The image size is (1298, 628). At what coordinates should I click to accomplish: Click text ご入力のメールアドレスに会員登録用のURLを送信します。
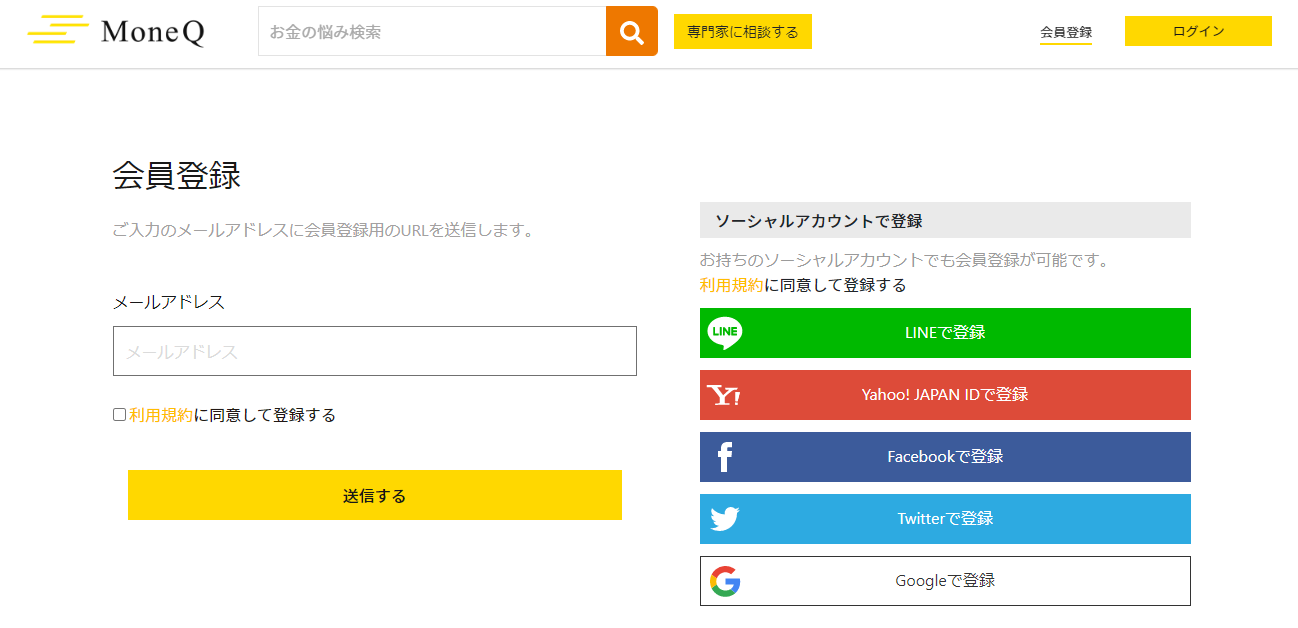(324, 230)
